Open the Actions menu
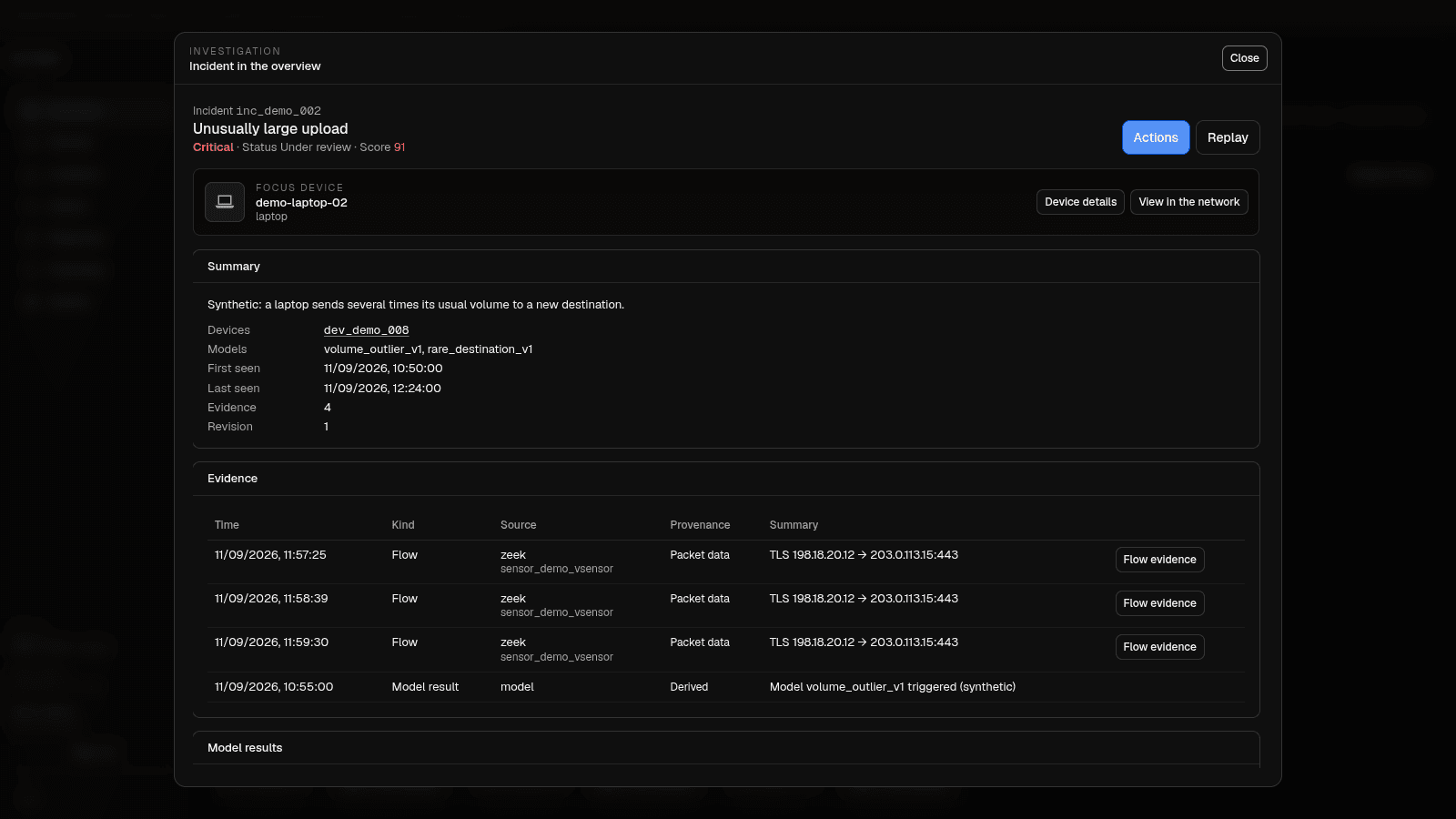The image size is (1456, 819). 1155,137
